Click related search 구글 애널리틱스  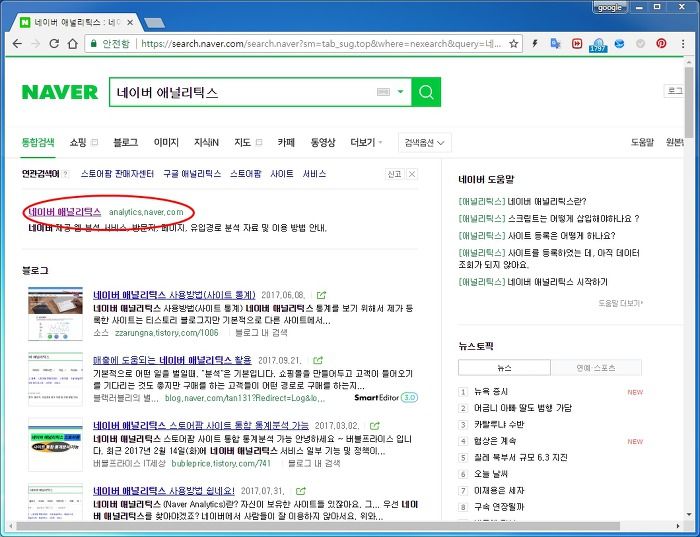(x=192, y=174)
